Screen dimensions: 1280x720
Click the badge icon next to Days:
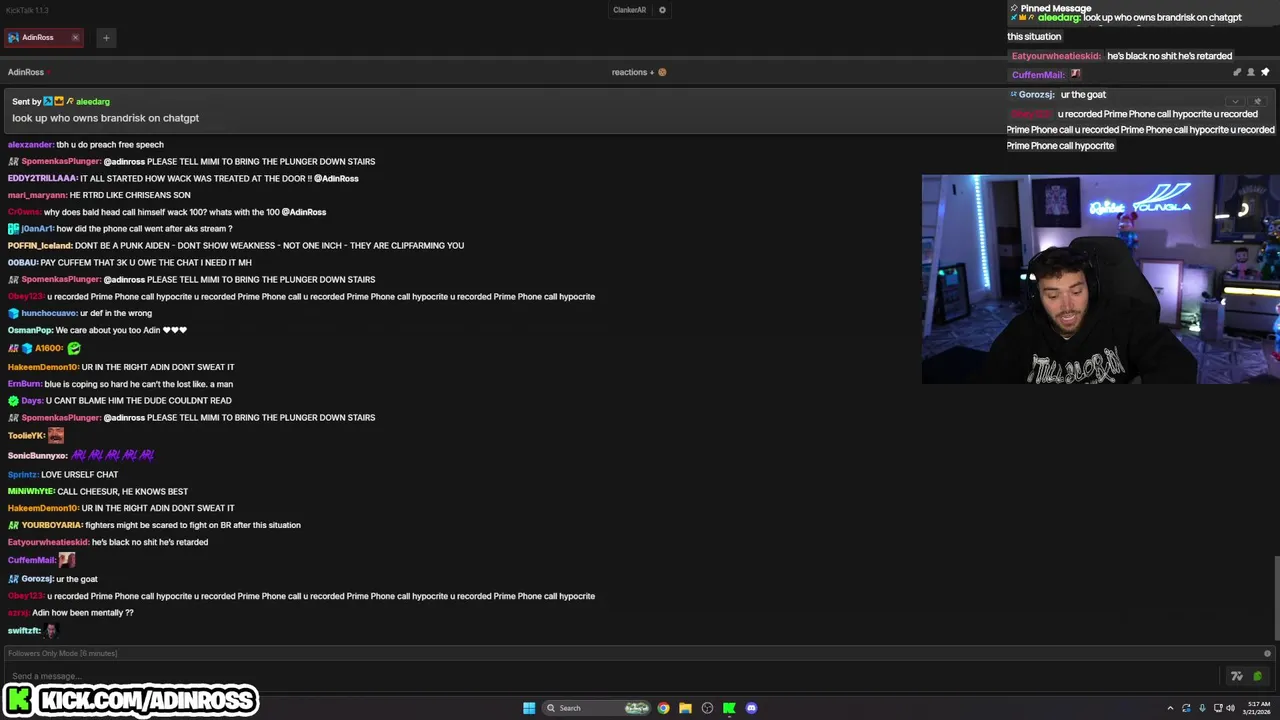click(x=13, y=400)
